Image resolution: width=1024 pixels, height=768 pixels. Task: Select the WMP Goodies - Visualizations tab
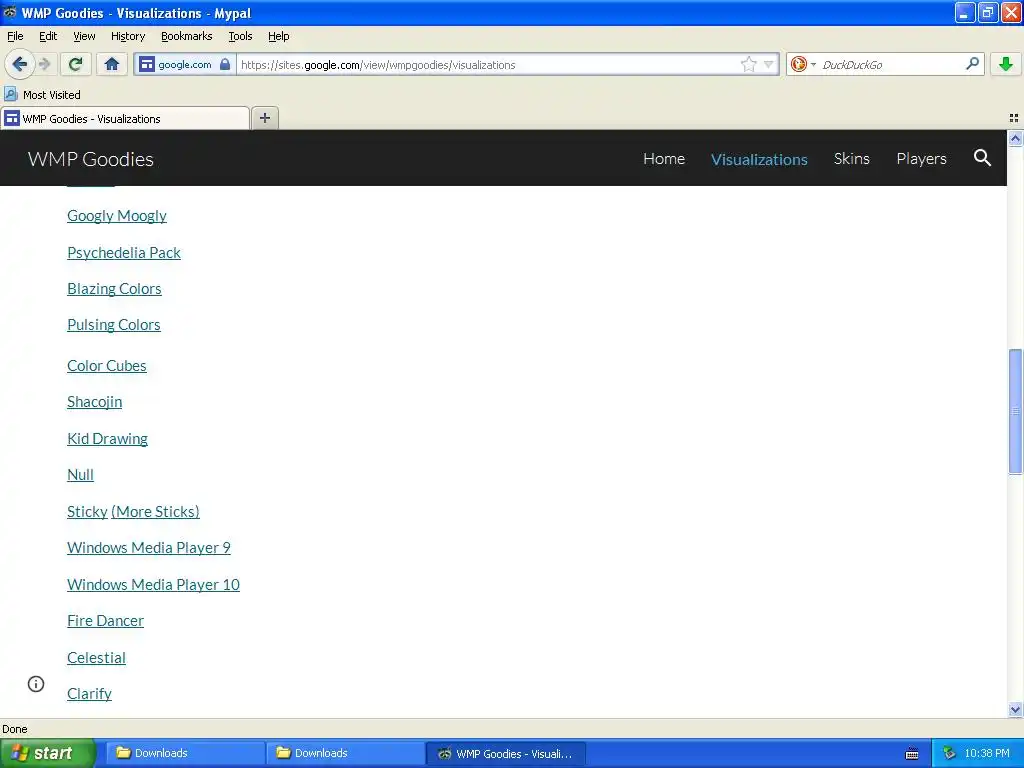click(x=125, y=118)
